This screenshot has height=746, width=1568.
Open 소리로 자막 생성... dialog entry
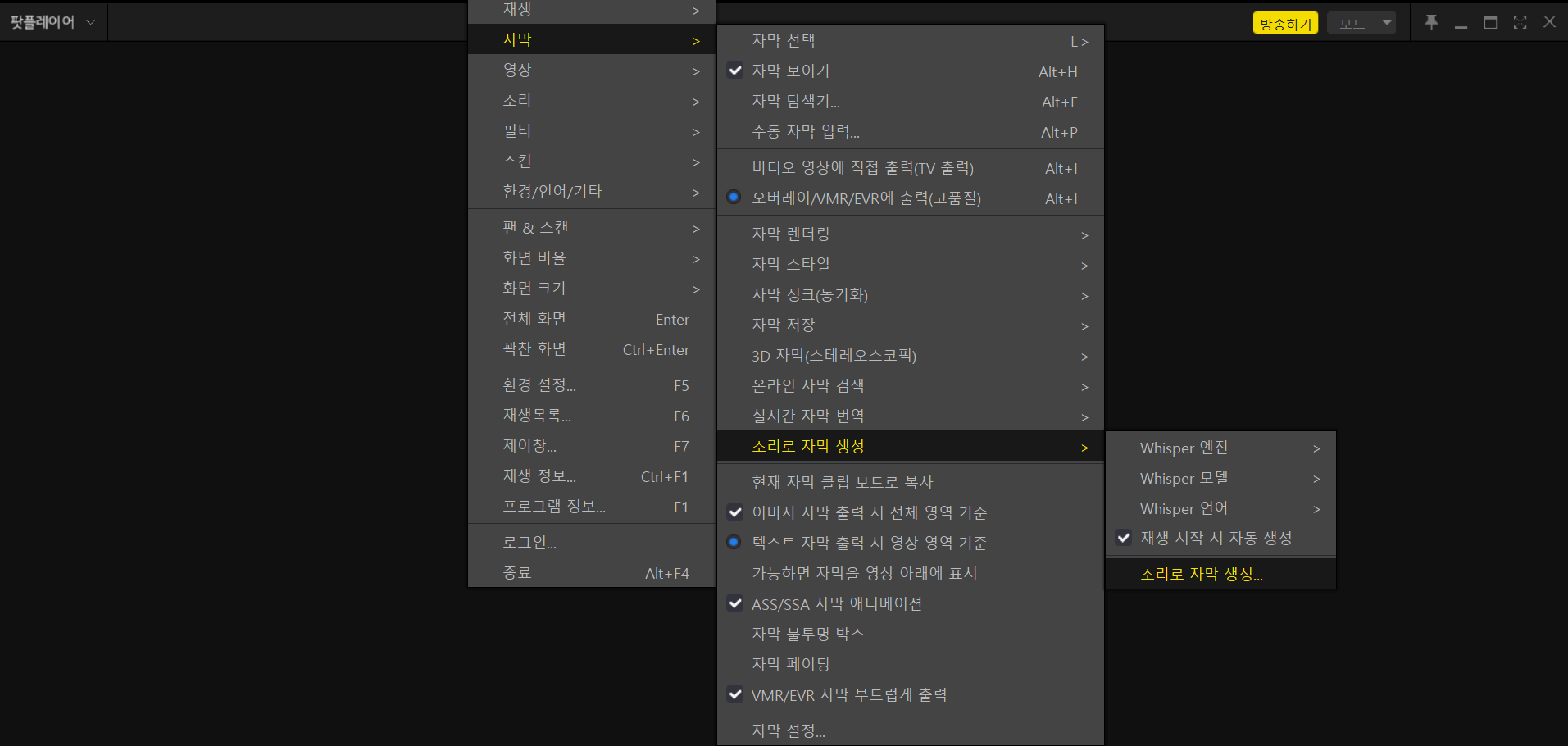click(1202, 574)
